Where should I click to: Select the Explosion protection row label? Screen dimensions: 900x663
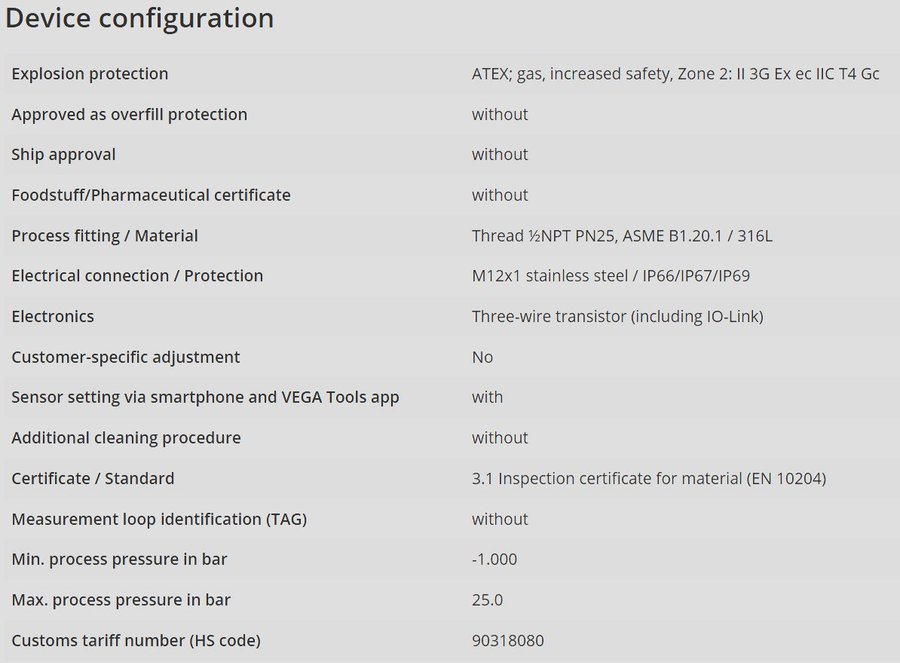[90, 74]
